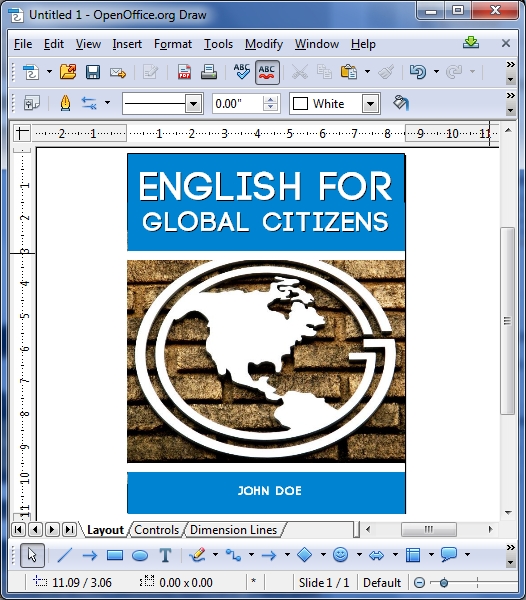Toggle AutoSpellcheck button

(x=267, y=72)
